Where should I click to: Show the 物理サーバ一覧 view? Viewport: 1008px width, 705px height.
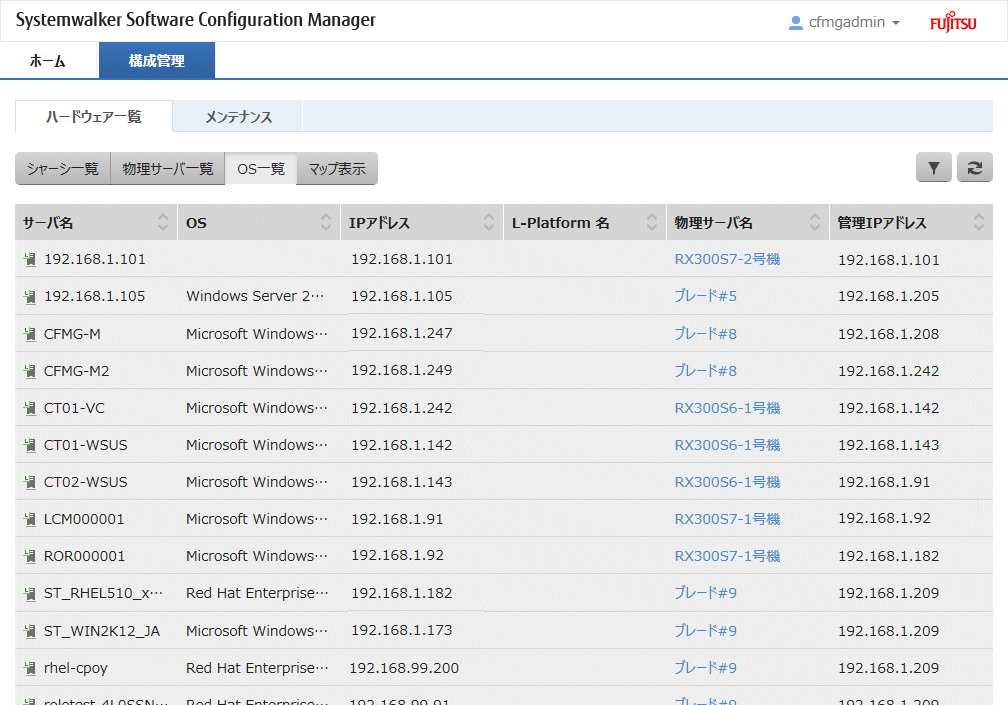coord(168,168)
